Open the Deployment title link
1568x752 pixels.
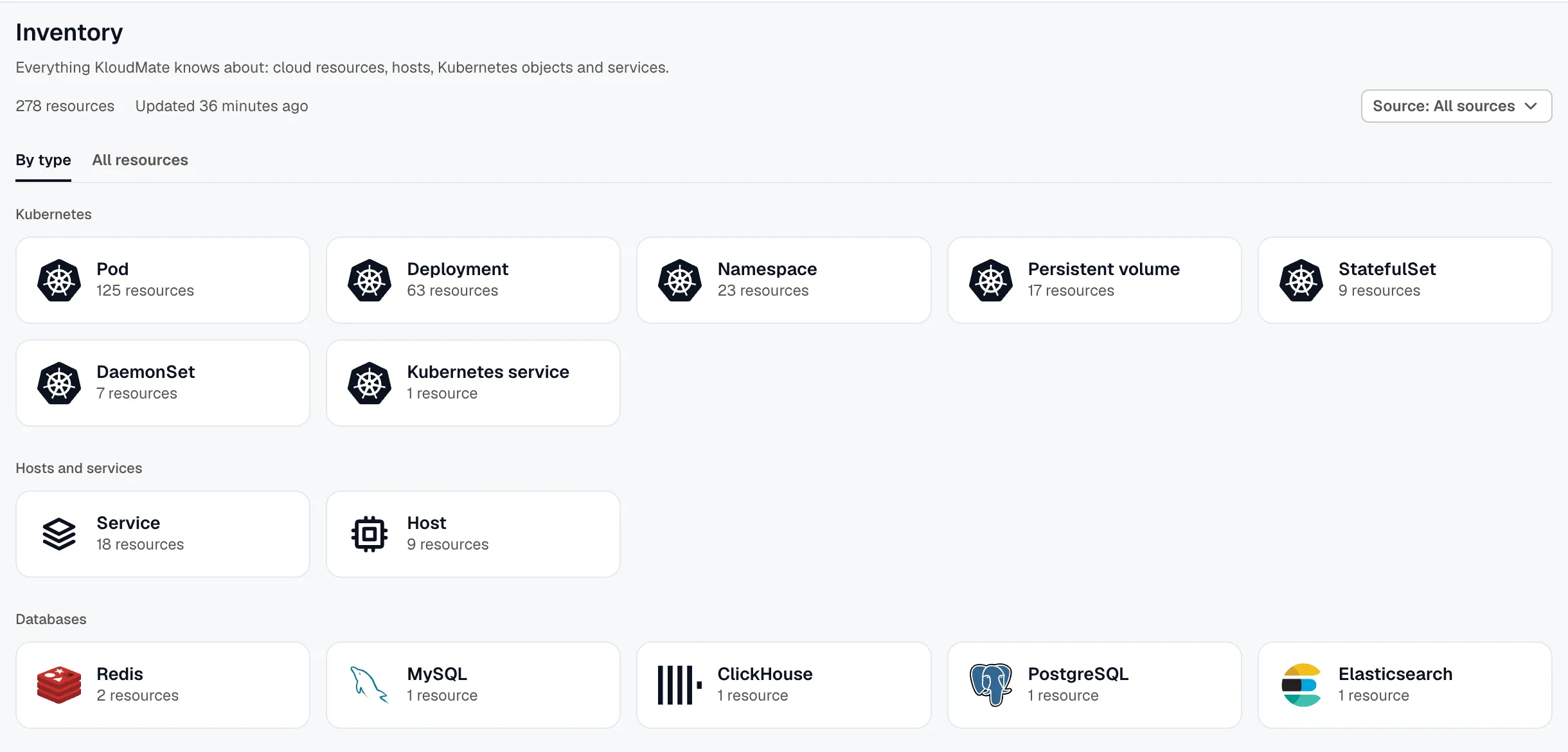point(458,269)
